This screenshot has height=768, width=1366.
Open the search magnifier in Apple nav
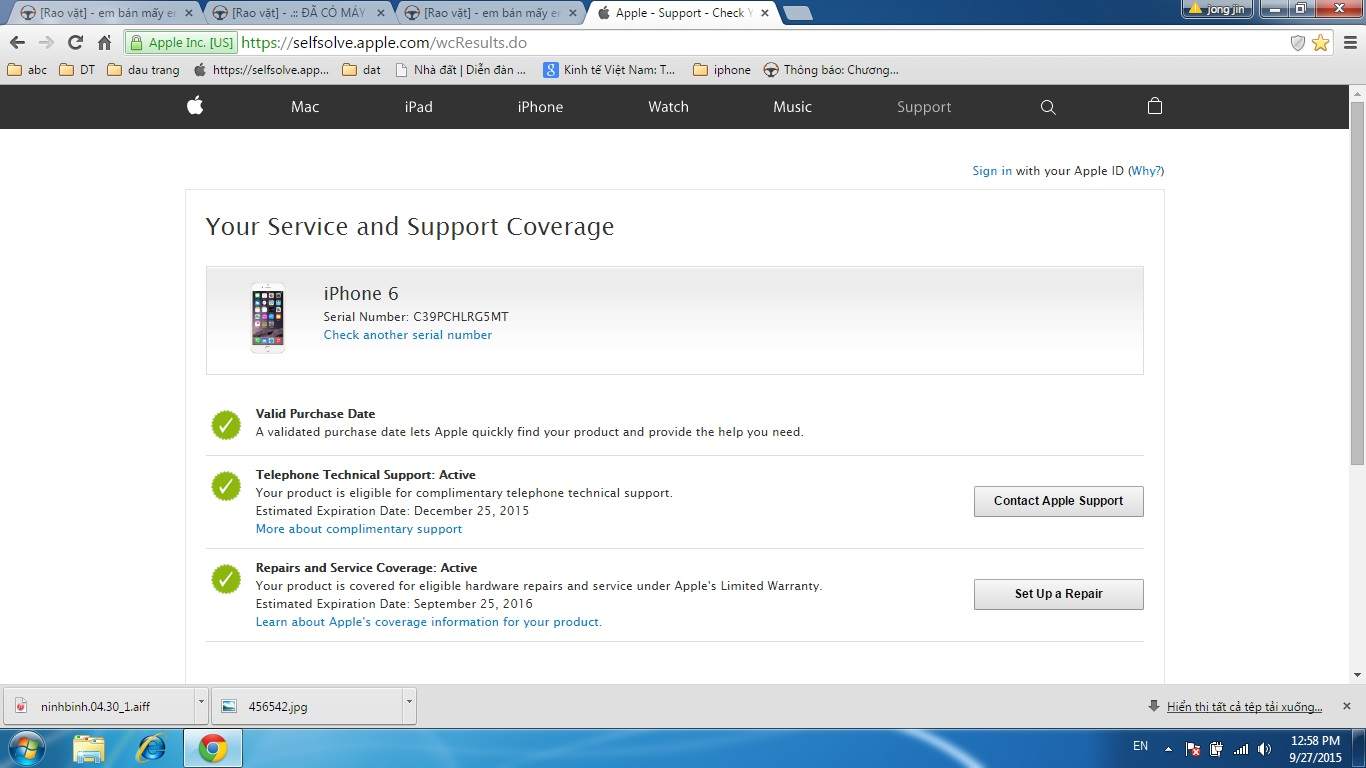coord(1048,107)
